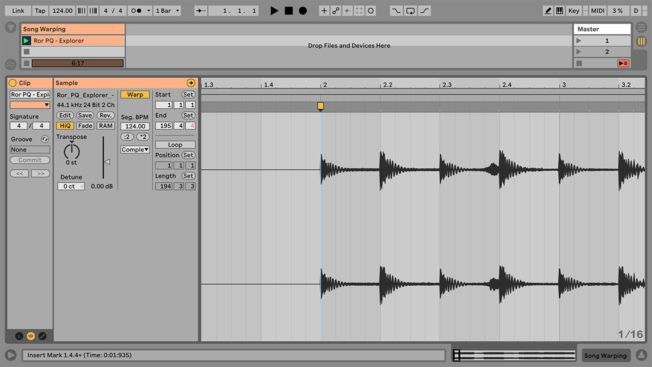Toggle the Arrangement Loop switch
652x367 pixels.
(x=410, y=11)
